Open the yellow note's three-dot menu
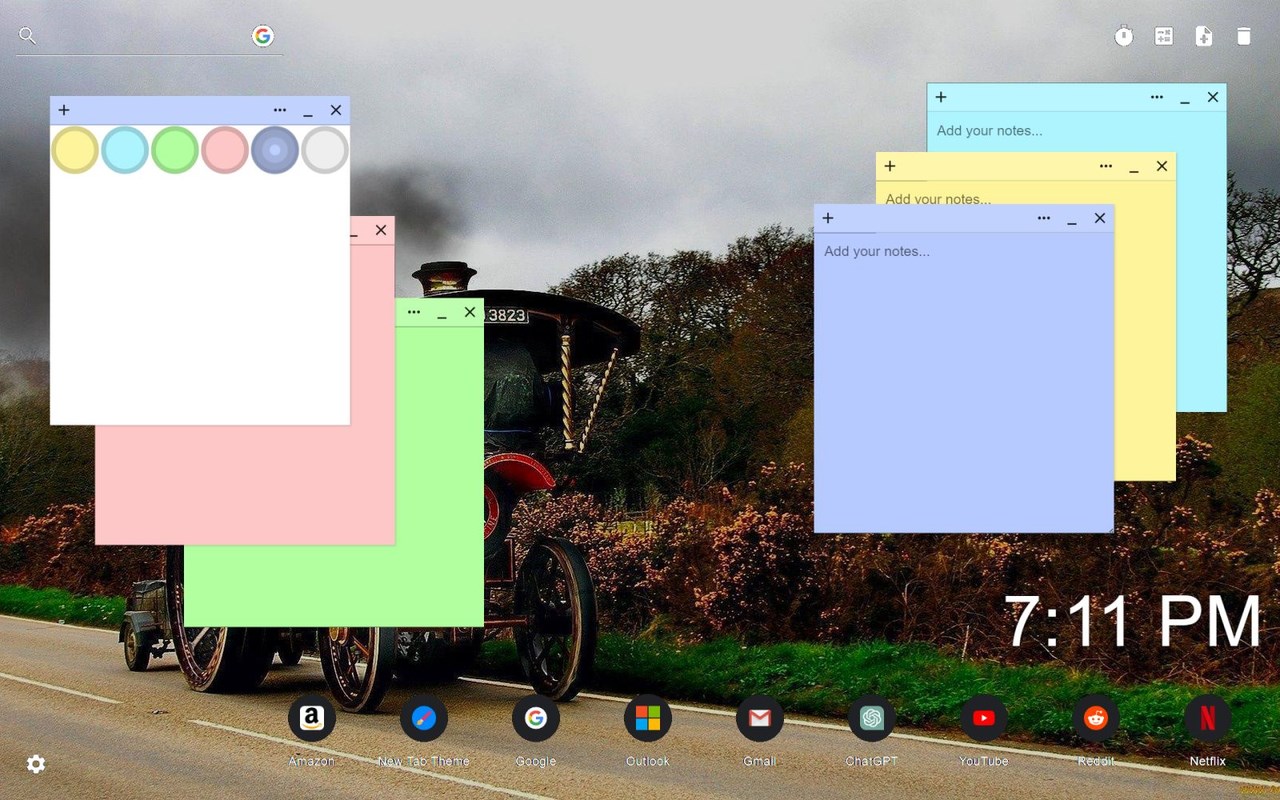The image size is (1280, 800). coord(1106,166)
